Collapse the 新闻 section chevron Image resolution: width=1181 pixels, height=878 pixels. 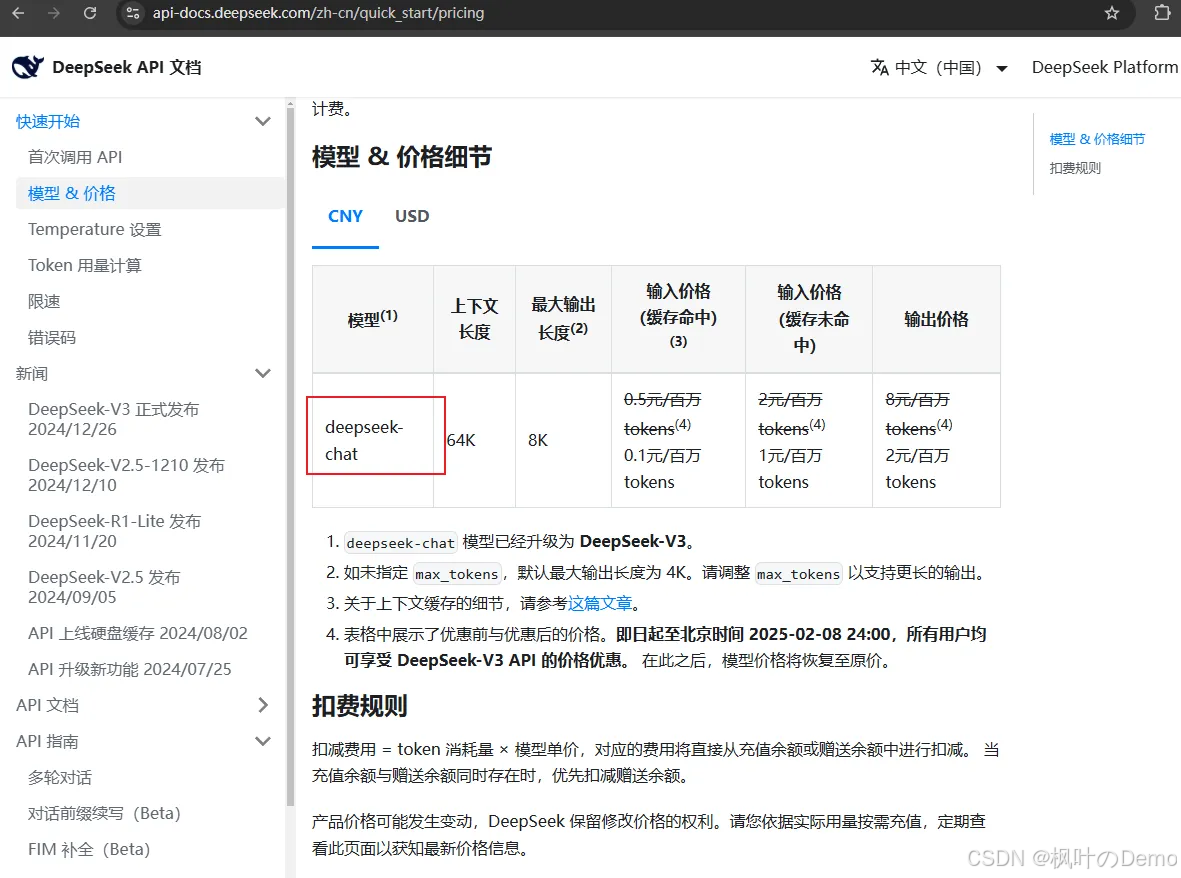pos(263,373)
